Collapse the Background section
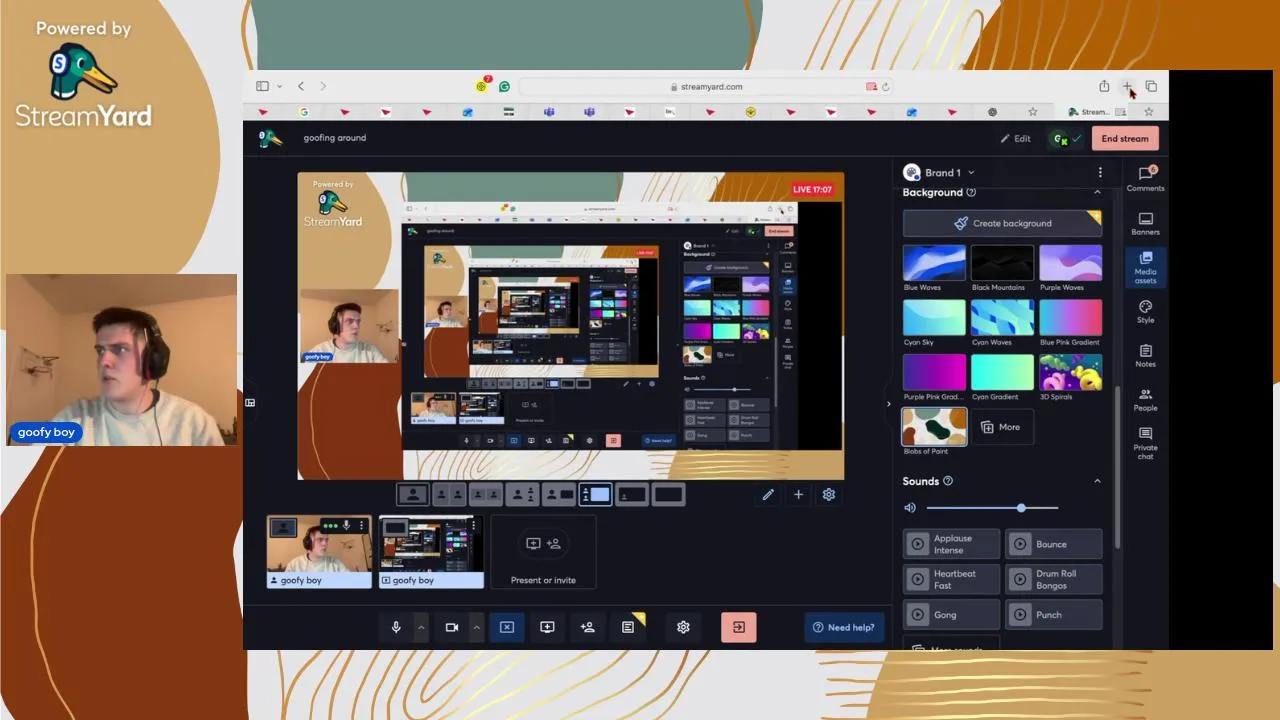This screenshot has height=720, width=1280. click(x=1097, y=192)
